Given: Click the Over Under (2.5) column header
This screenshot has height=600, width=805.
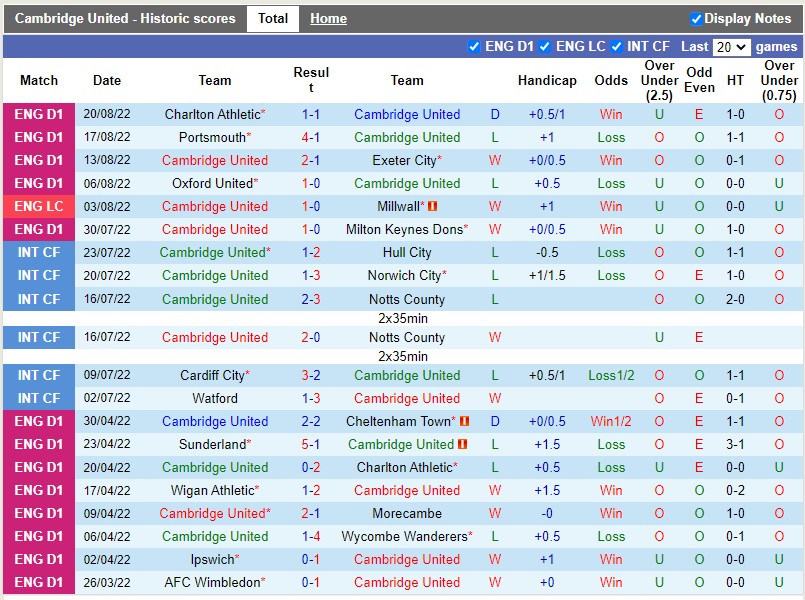Looking at the screenshot, I should pos(659,81).
